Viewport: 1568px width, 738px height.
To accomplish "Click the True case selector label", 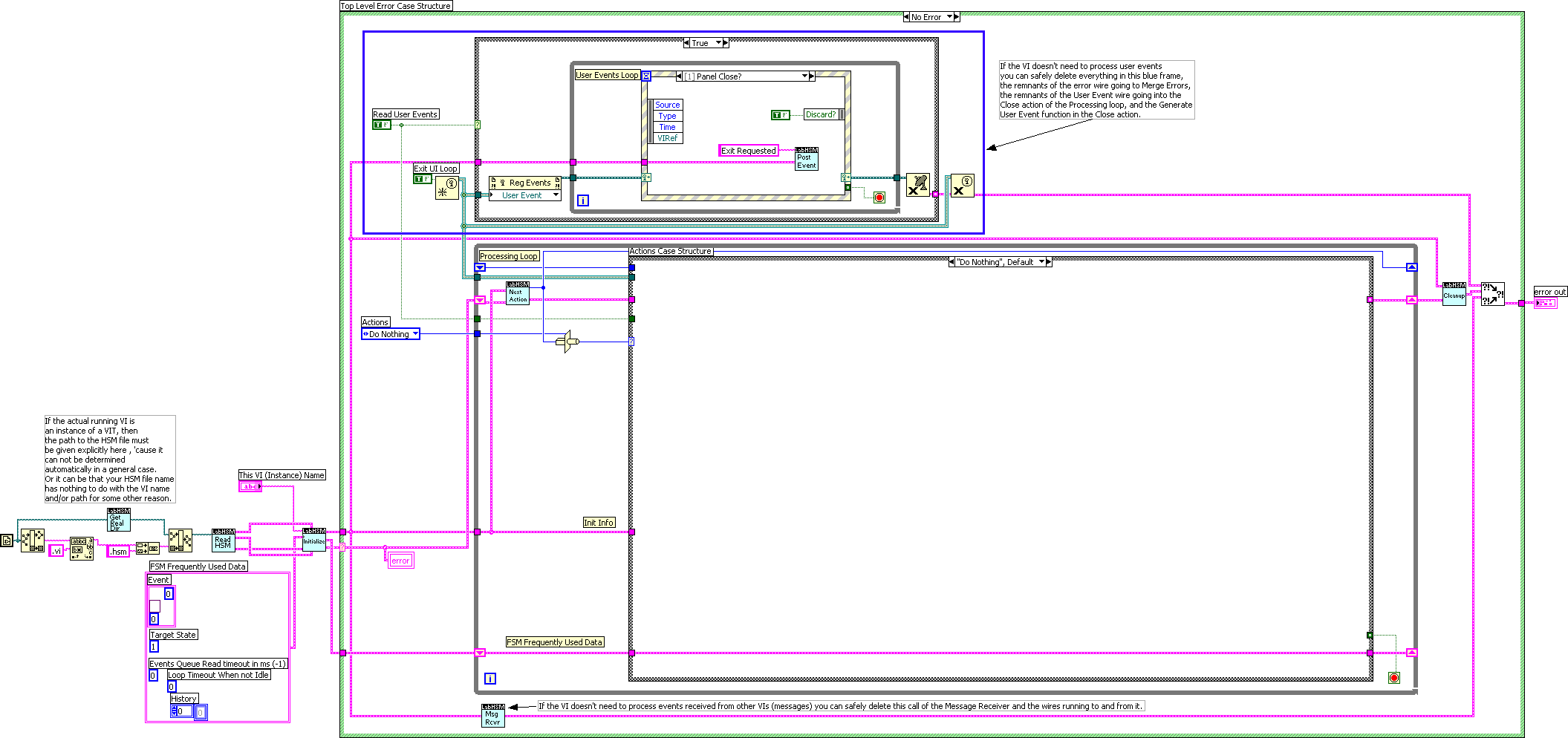I will pos(700,43).
